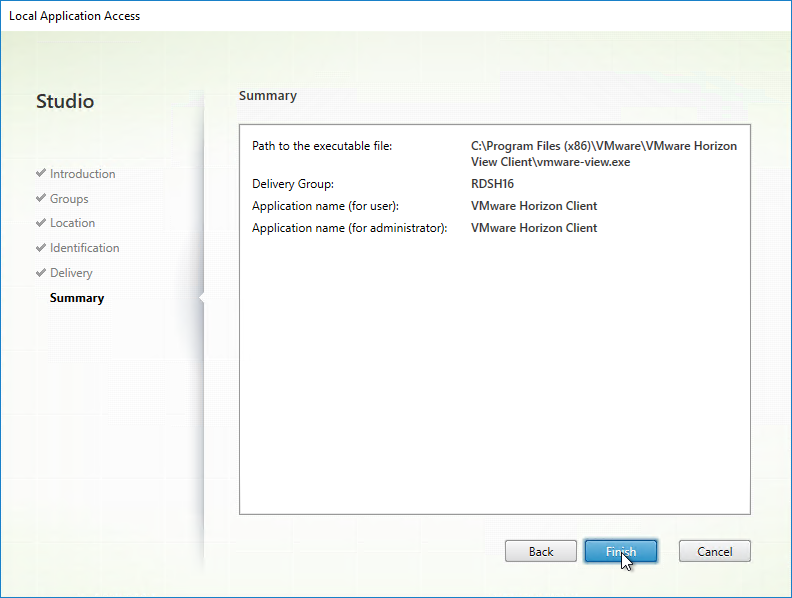
Task: Click the 'Delivery Group:' label
Action: click(x=293, y=184)
